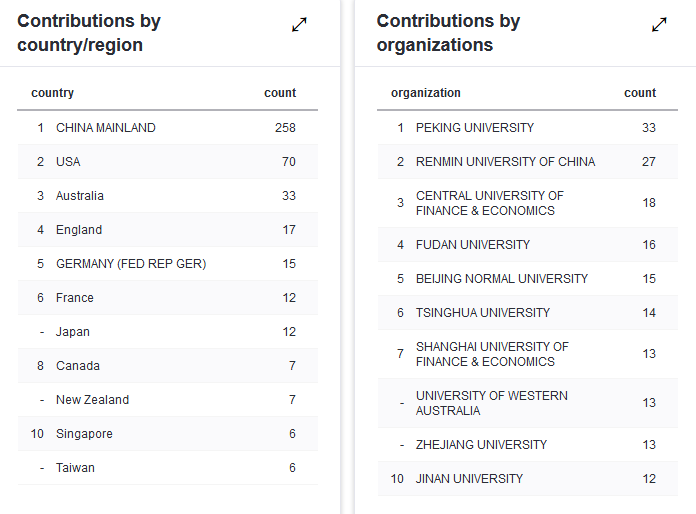Click the organization column header
Image resolution: width=696 pixels, height=514 pixels.
point(426,93)
